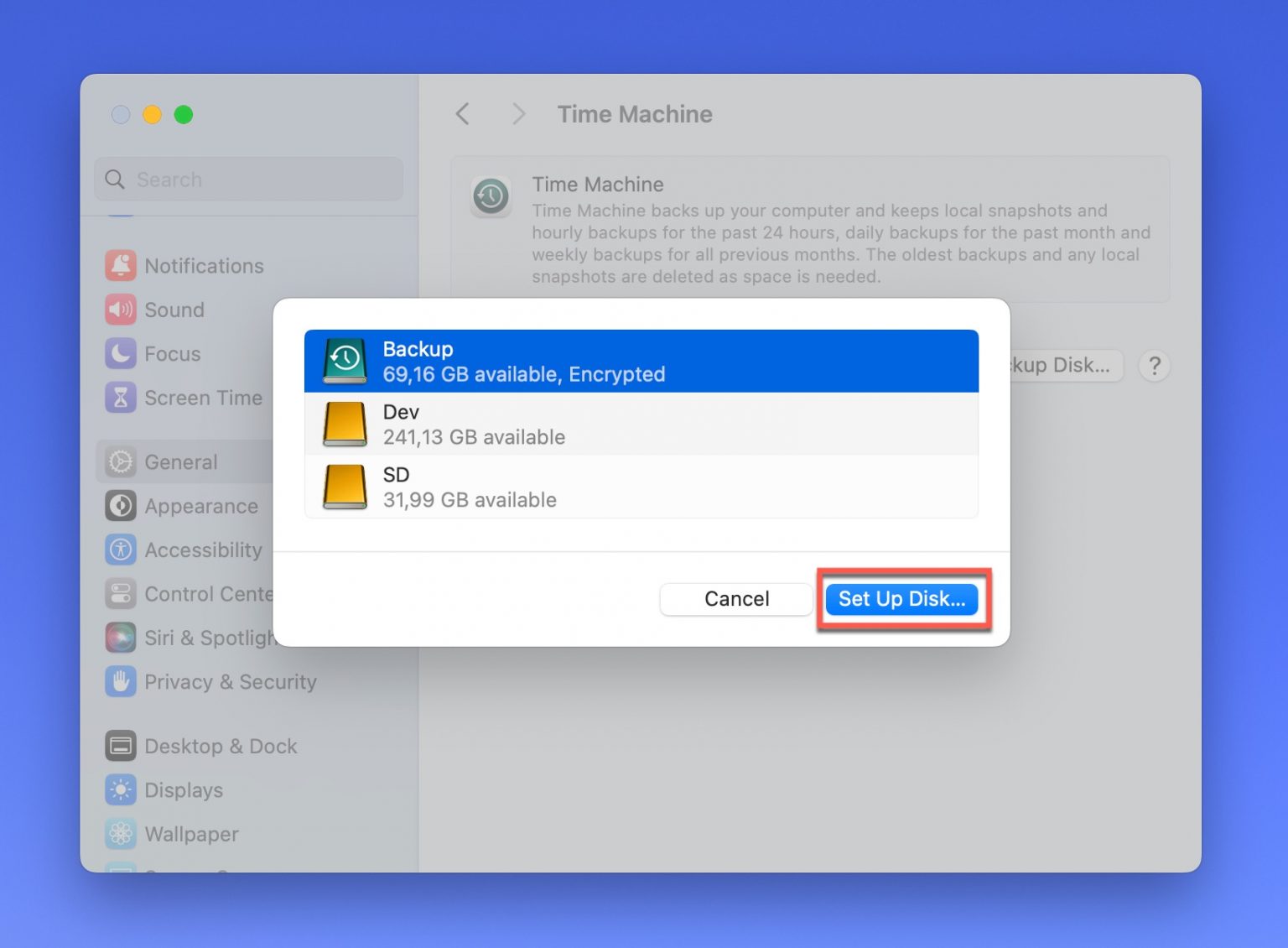Click the Privacy & Security hand icon
This screenshot has width=1288, height=948.
click(121, 681)
